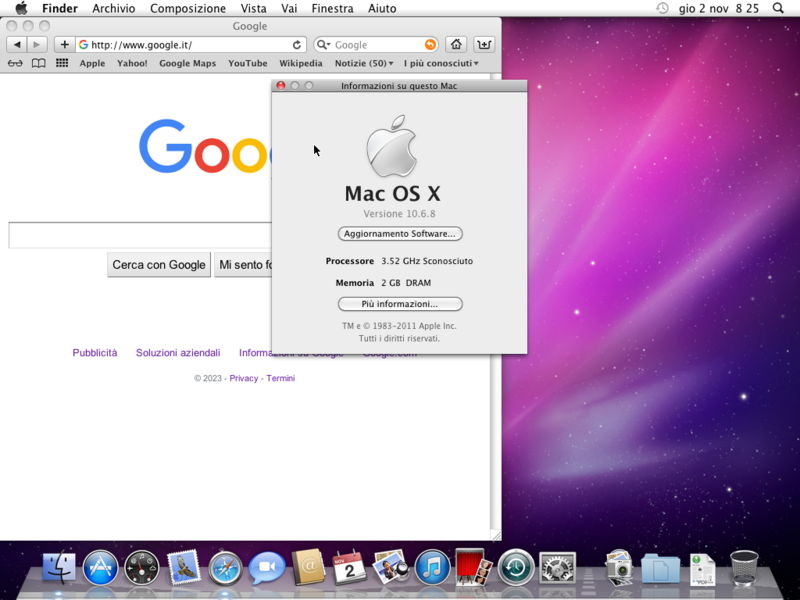The width and height of the screenshot is (800, 600).
Task: Add bookmark with the plus button
Action: click(x=65, y=45)
